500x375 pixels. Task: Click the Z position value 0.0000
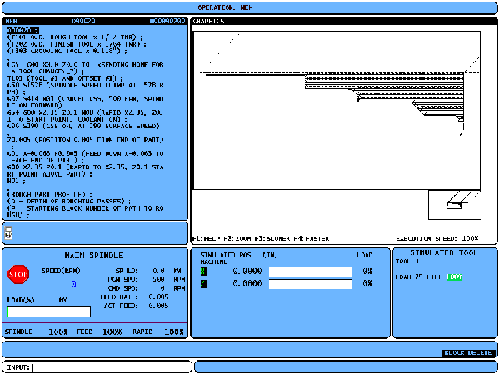pos(247,284)
